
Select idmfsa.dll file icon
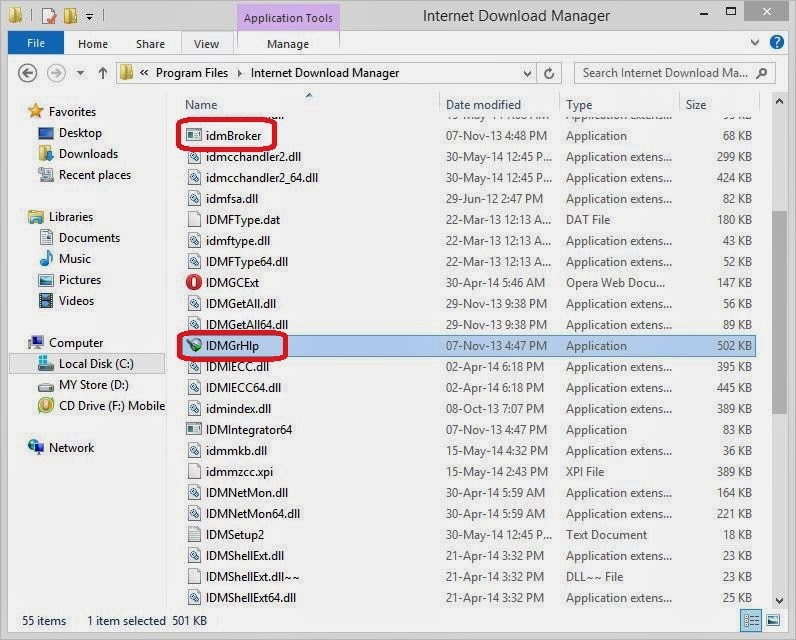point(194,198)
